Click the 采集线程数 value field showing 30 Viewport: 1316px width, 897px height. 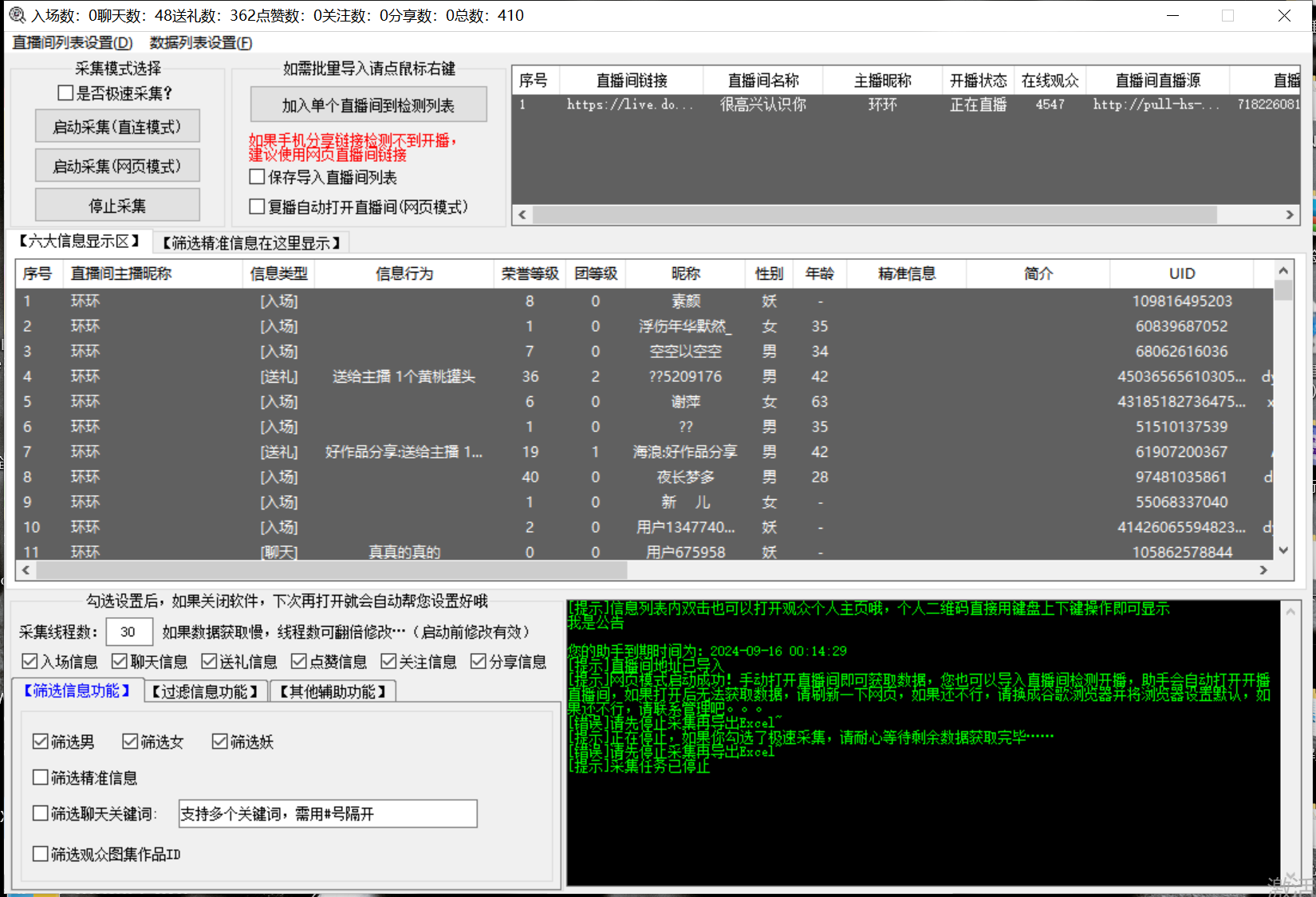(128, 631)
